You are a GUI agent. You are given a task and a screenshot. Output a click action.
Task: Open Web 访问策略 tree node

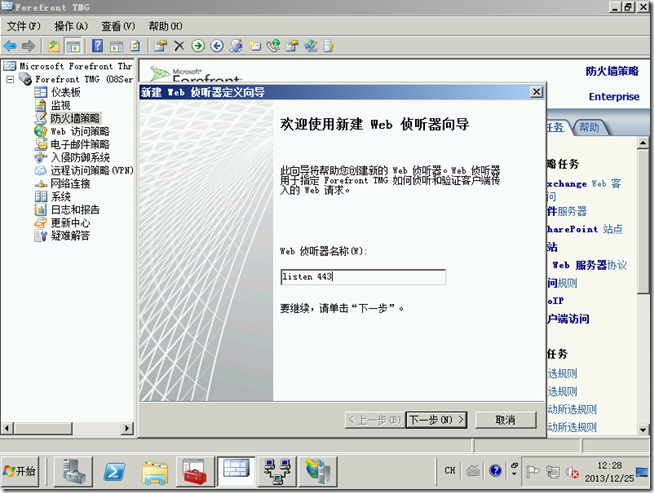(80, 131)
